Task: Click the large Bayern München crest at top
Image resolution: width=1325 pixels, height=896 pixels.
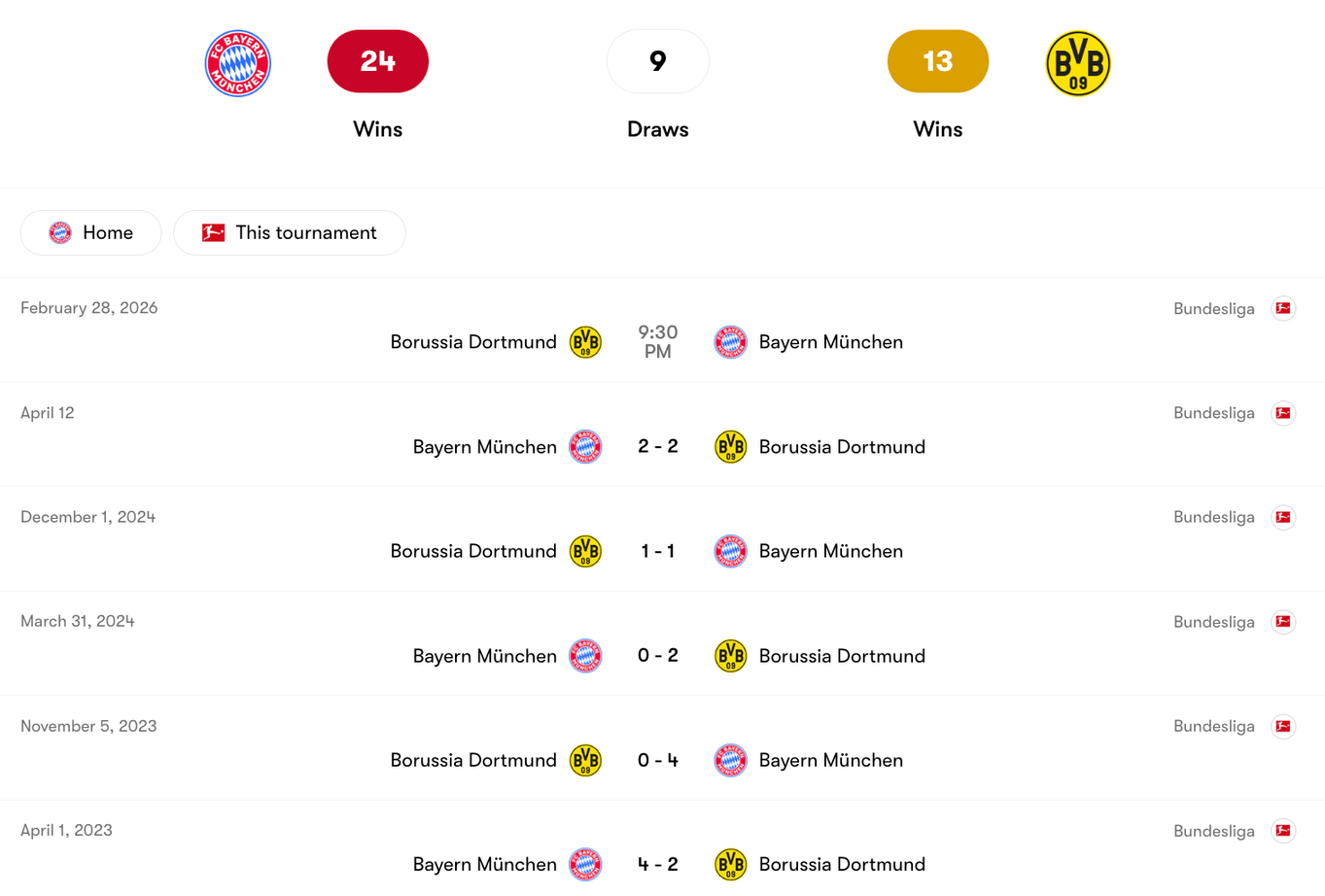Action: pyautogui.click(x=237, y=63)
